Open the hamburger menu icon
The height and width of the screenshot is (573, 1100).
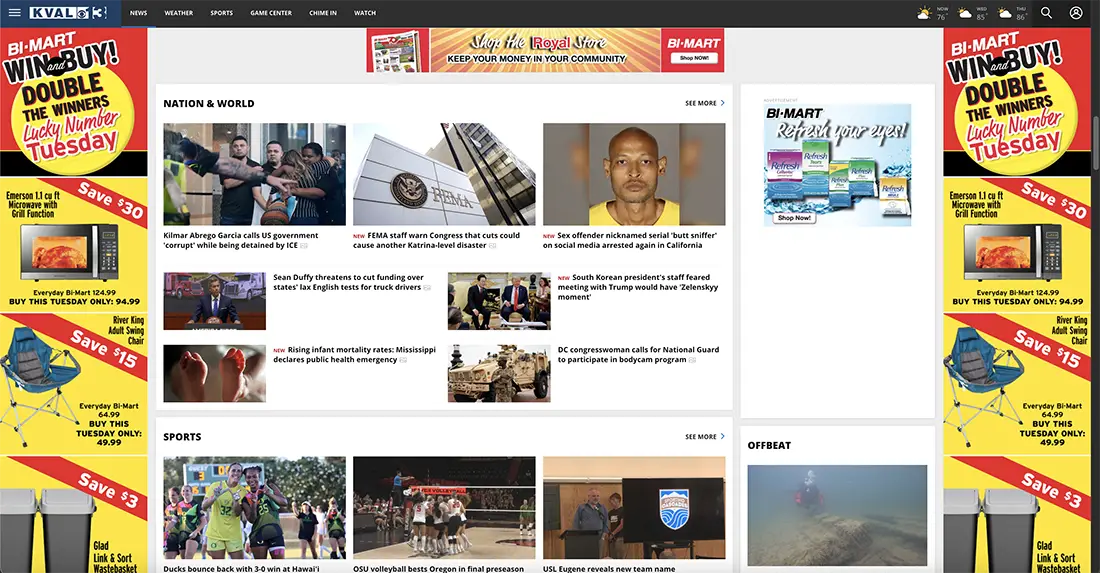(x=14, y=13)
